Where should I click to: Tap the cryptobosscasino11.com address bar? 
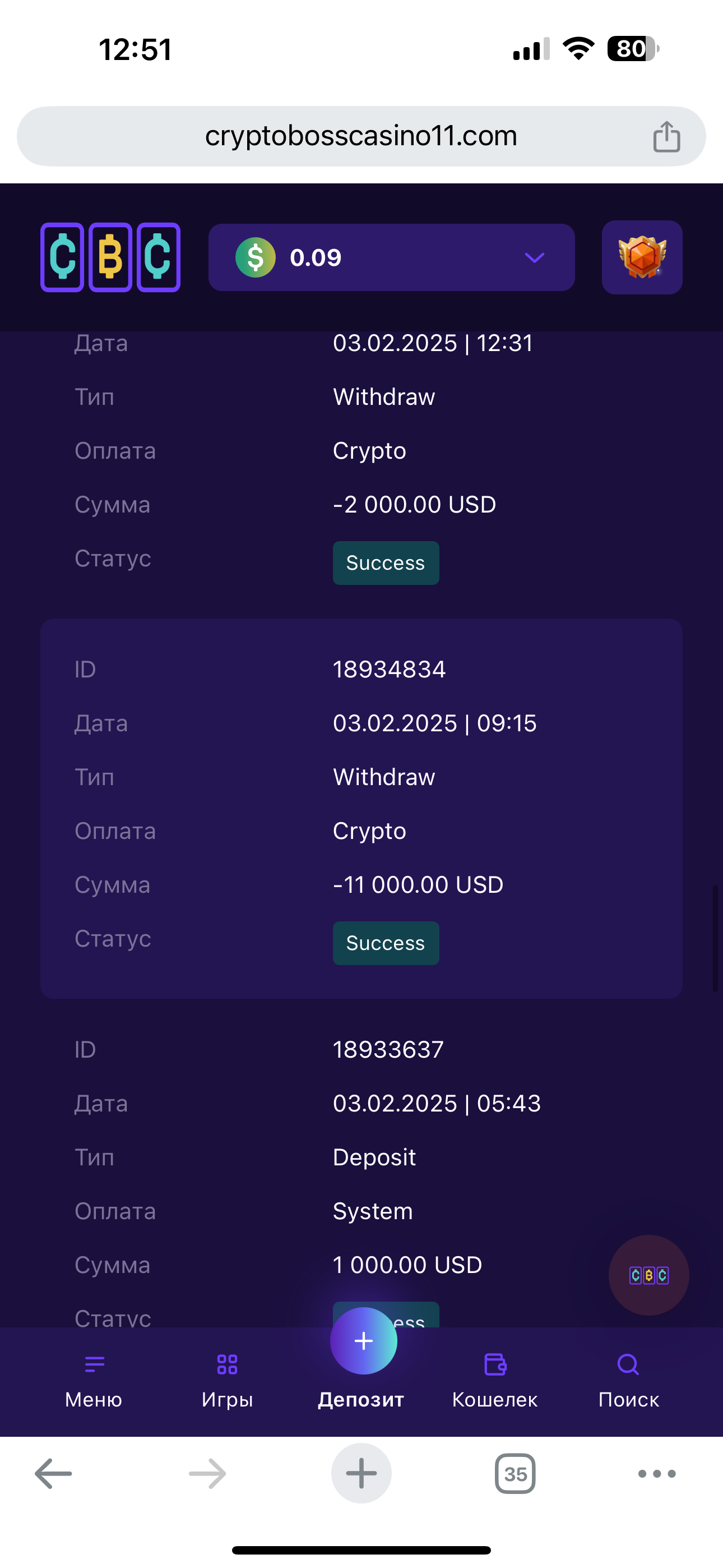[x=361, y=136]
